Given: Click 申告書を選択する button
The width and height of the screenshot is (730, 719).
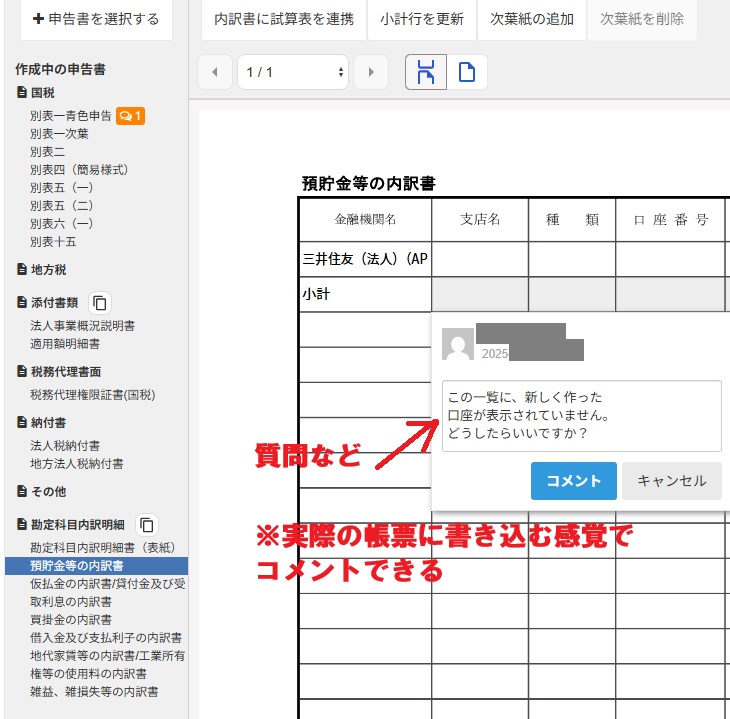Looking at the screenshot, I should click(x=96, y=19).
